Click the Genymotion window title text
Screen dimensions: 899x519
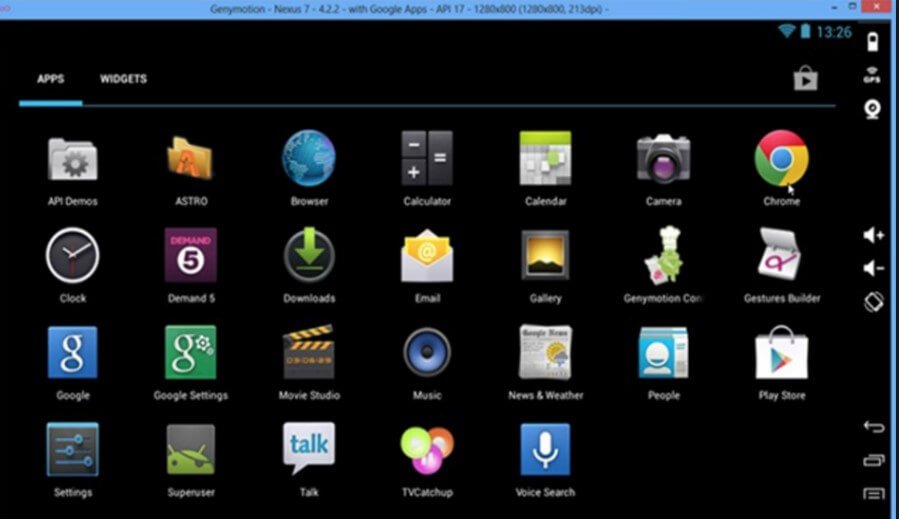click(x=409, y=9)
